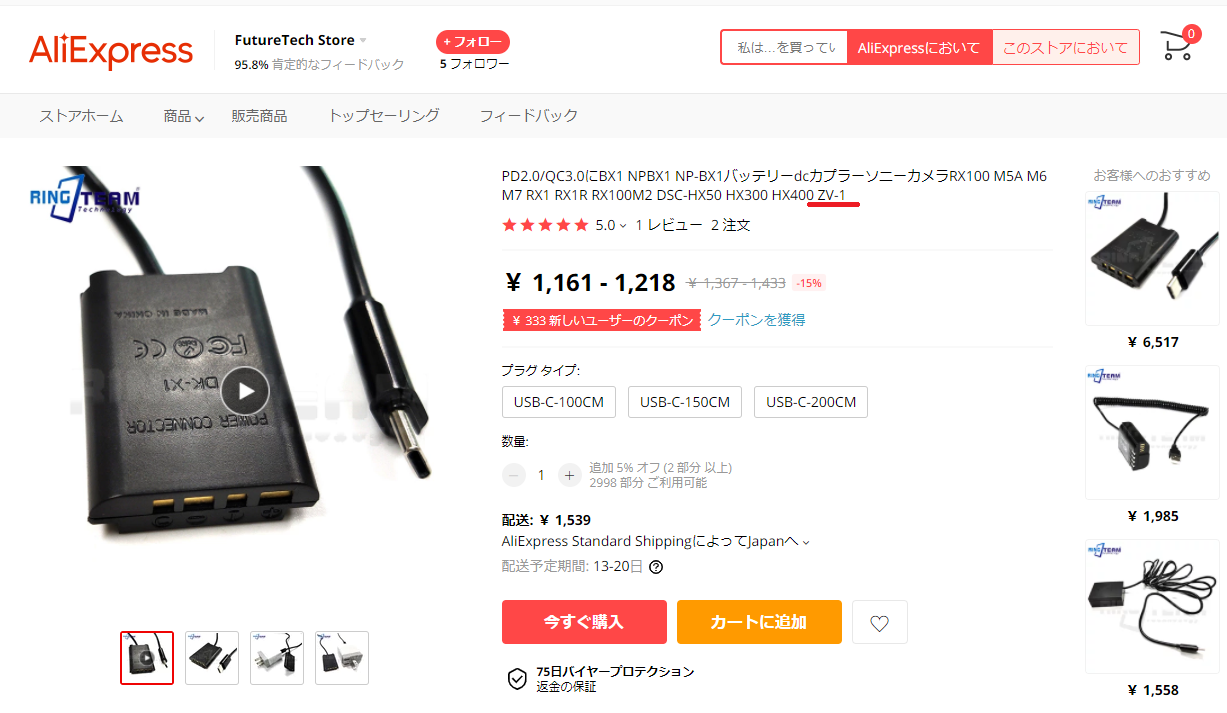
Task: Click the AliExpress logo
Action: coord(110,50)
